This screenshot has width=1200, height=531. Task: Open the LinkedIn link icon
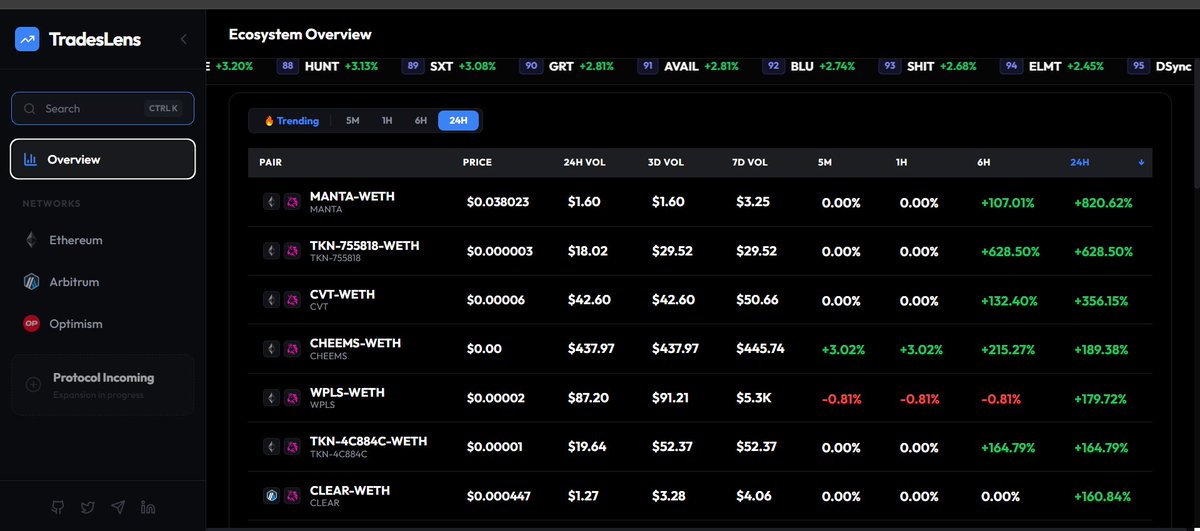(148, 507)
